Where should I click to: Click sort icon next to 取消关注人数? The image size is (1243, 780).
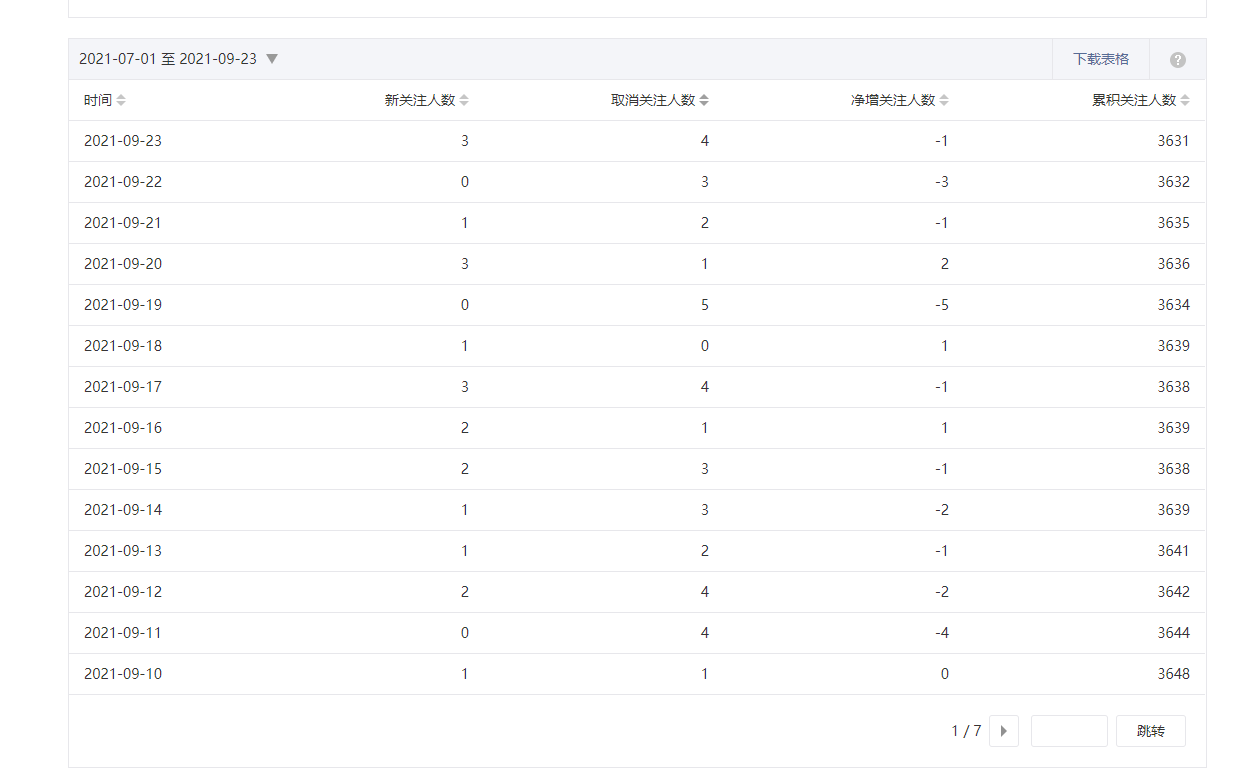click(704, 100)
